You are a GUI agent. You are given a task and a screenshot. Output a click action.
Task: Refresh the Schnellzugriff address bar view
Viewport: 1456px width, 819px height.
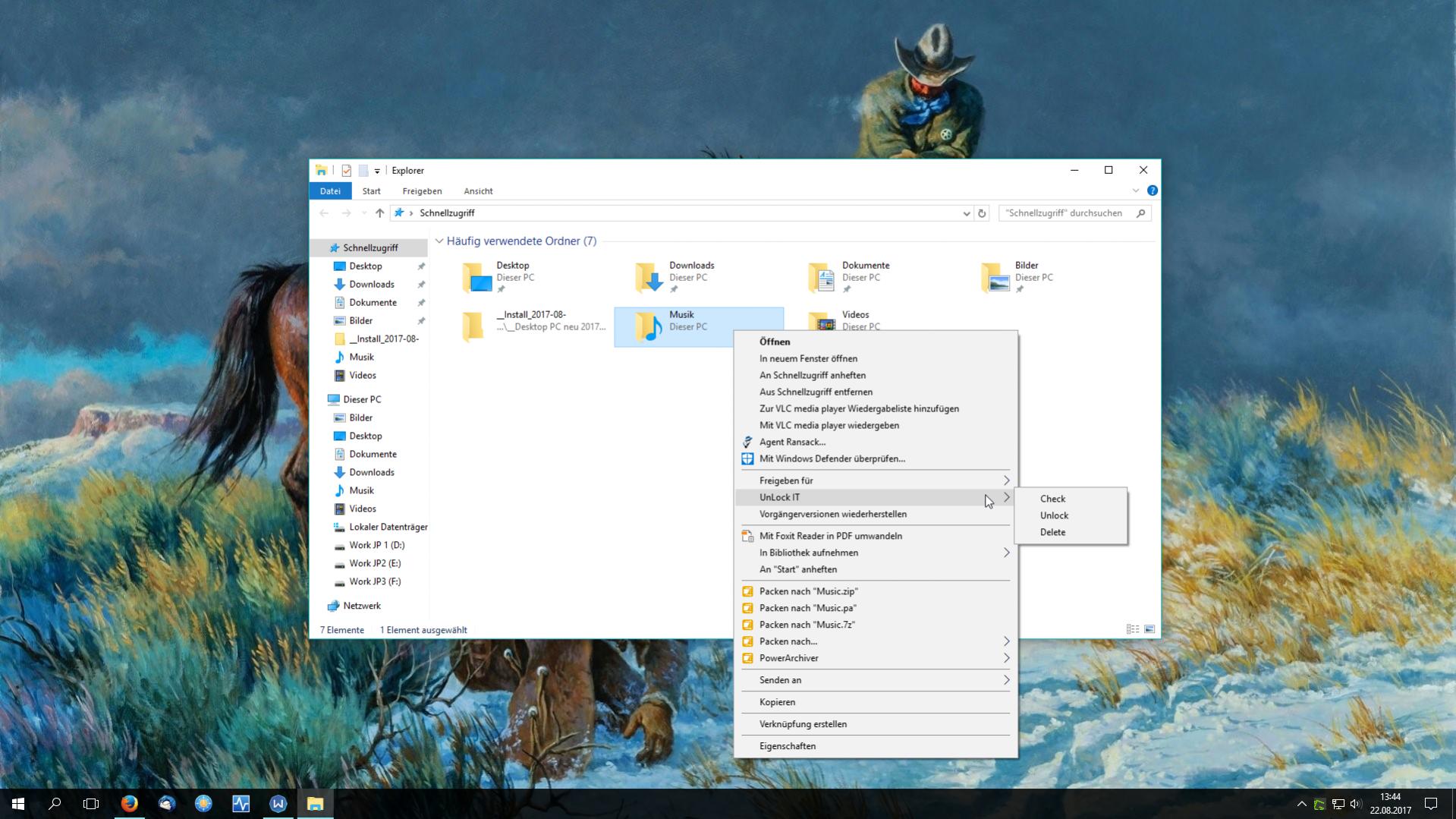coord(982,213)
